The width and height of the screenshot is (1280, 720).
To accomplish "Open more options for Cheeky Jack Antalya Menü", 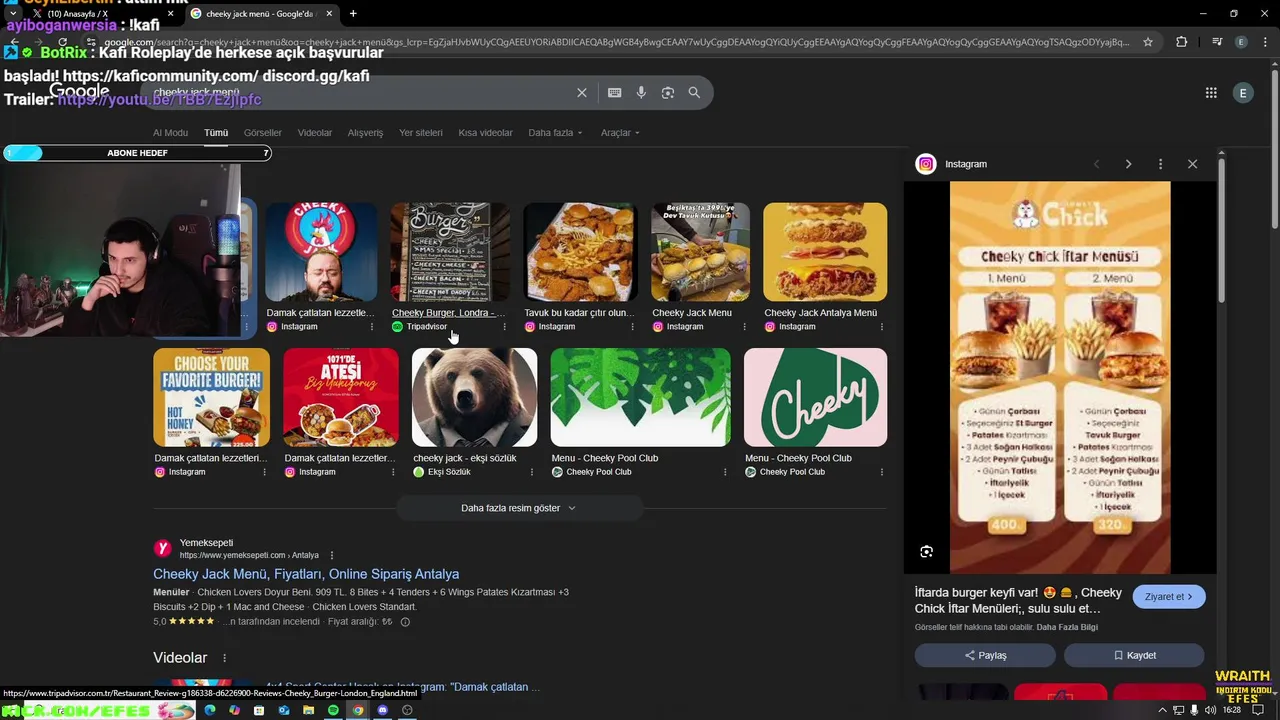I will pyautogui.click(x=881, y=327).
